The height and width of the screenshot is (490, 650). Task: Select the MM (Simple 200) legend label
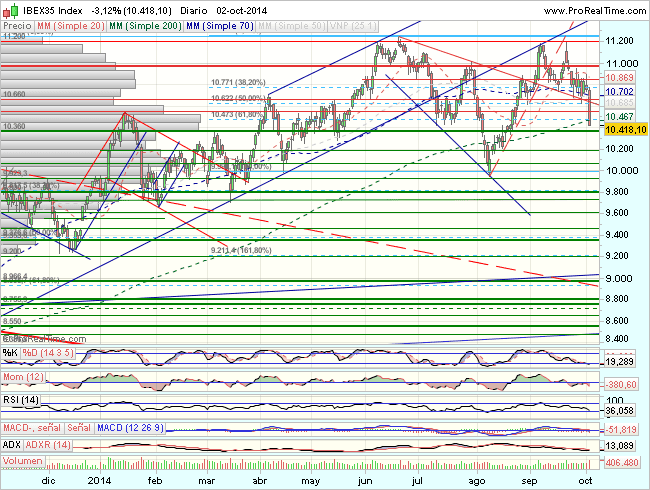[145, 26]
